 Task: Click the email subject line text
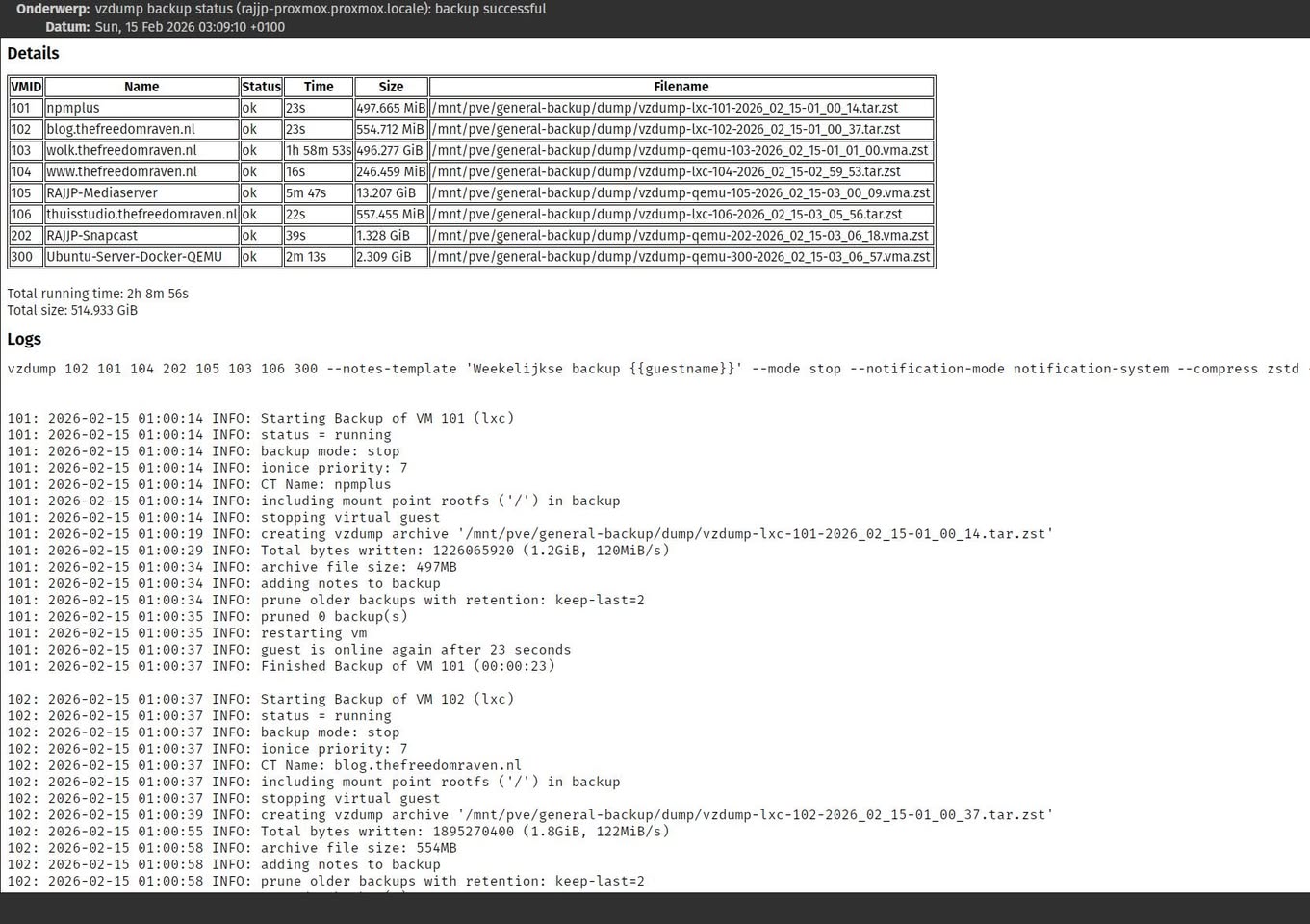[x=321, y=9]
